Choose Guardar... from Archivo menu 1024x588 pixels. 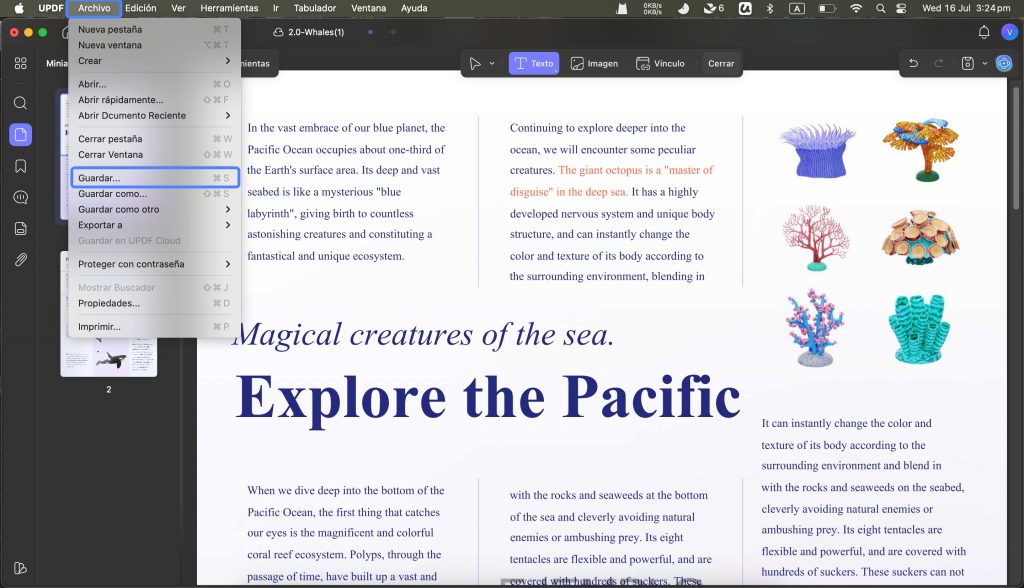pos(154,178)
